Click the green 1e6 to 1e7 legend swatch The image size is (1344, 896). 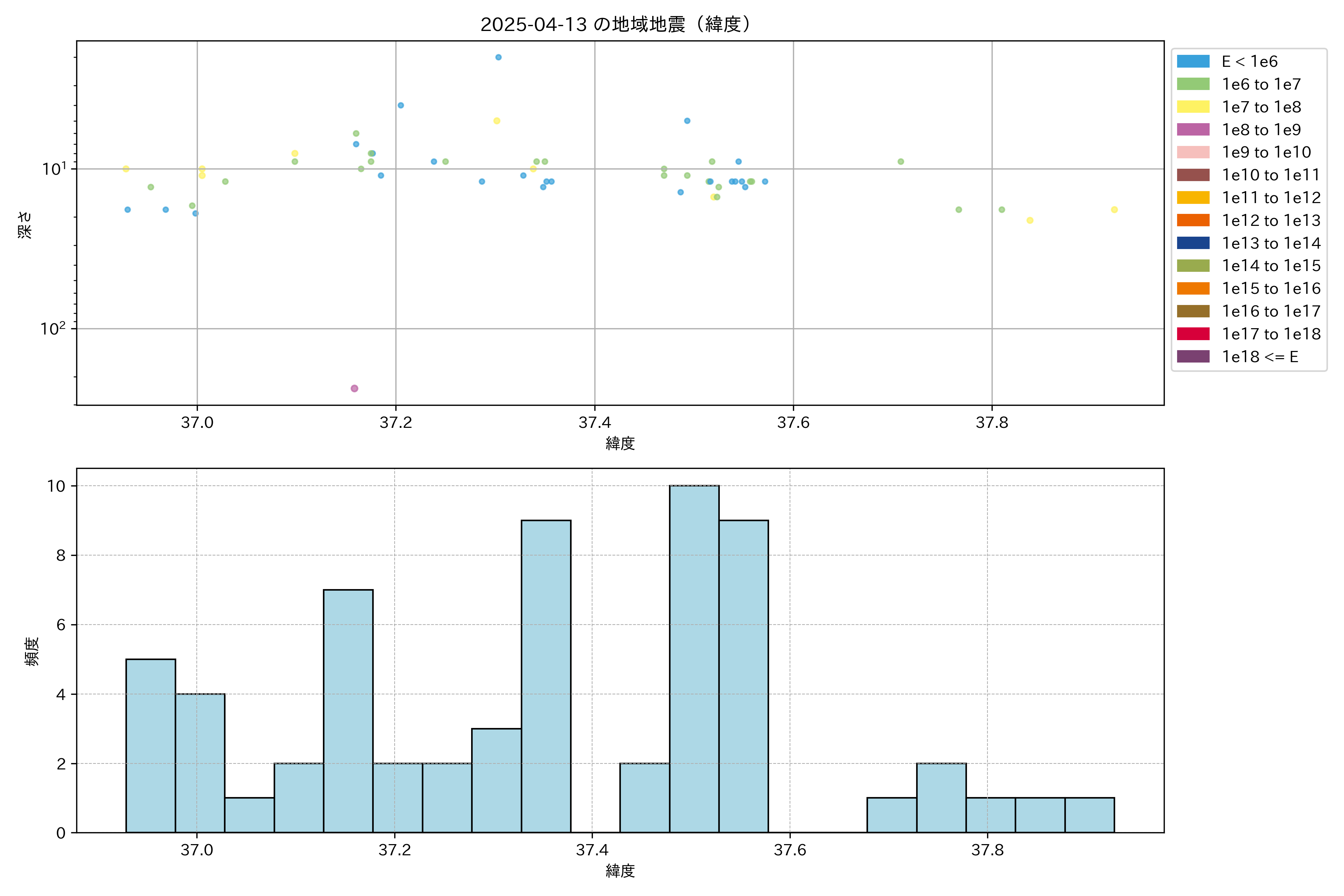click(1193, 84)
